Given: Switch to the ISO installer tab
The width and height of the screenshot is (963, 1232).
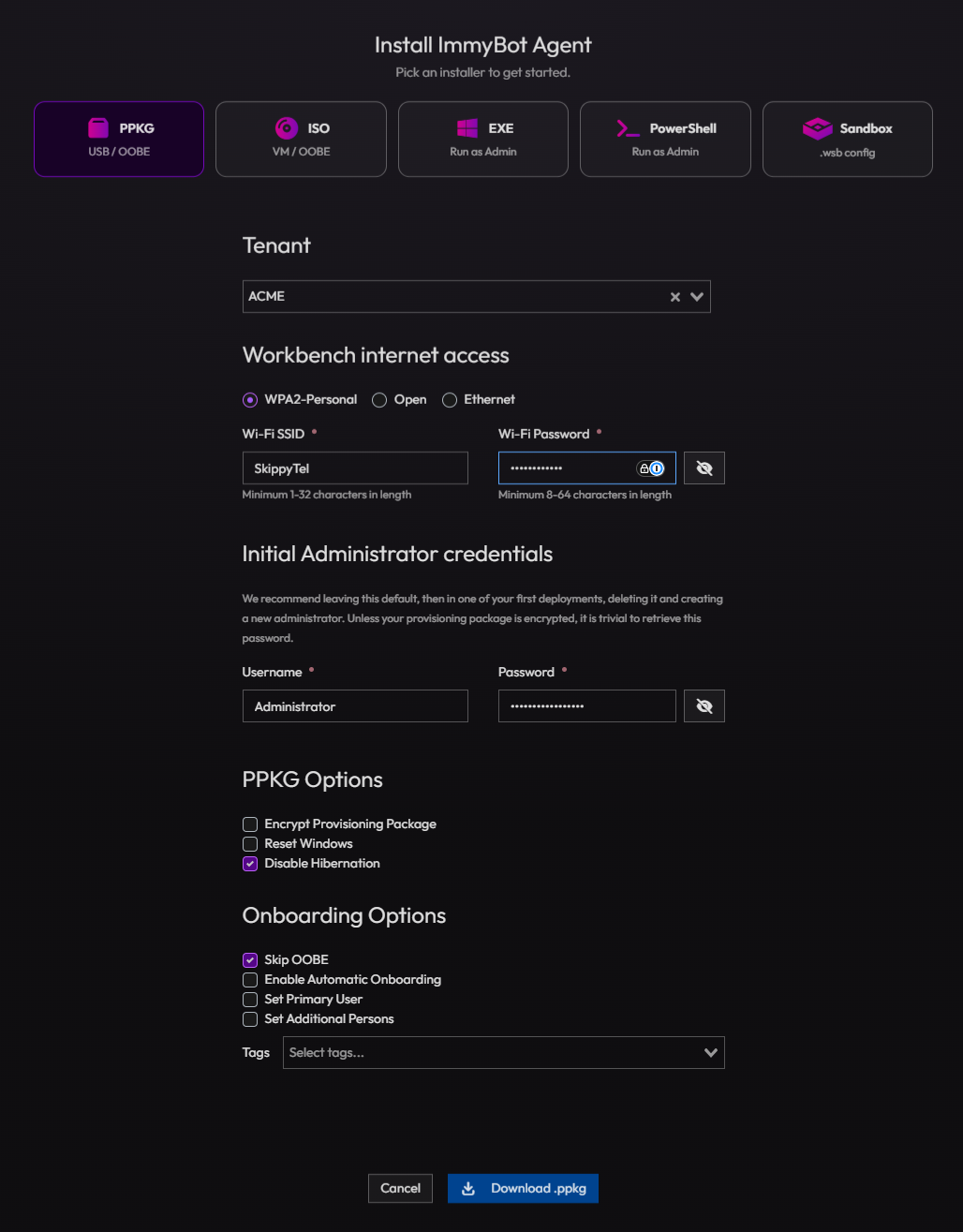Looking at the screenshot, I should (x=301, y=139).
